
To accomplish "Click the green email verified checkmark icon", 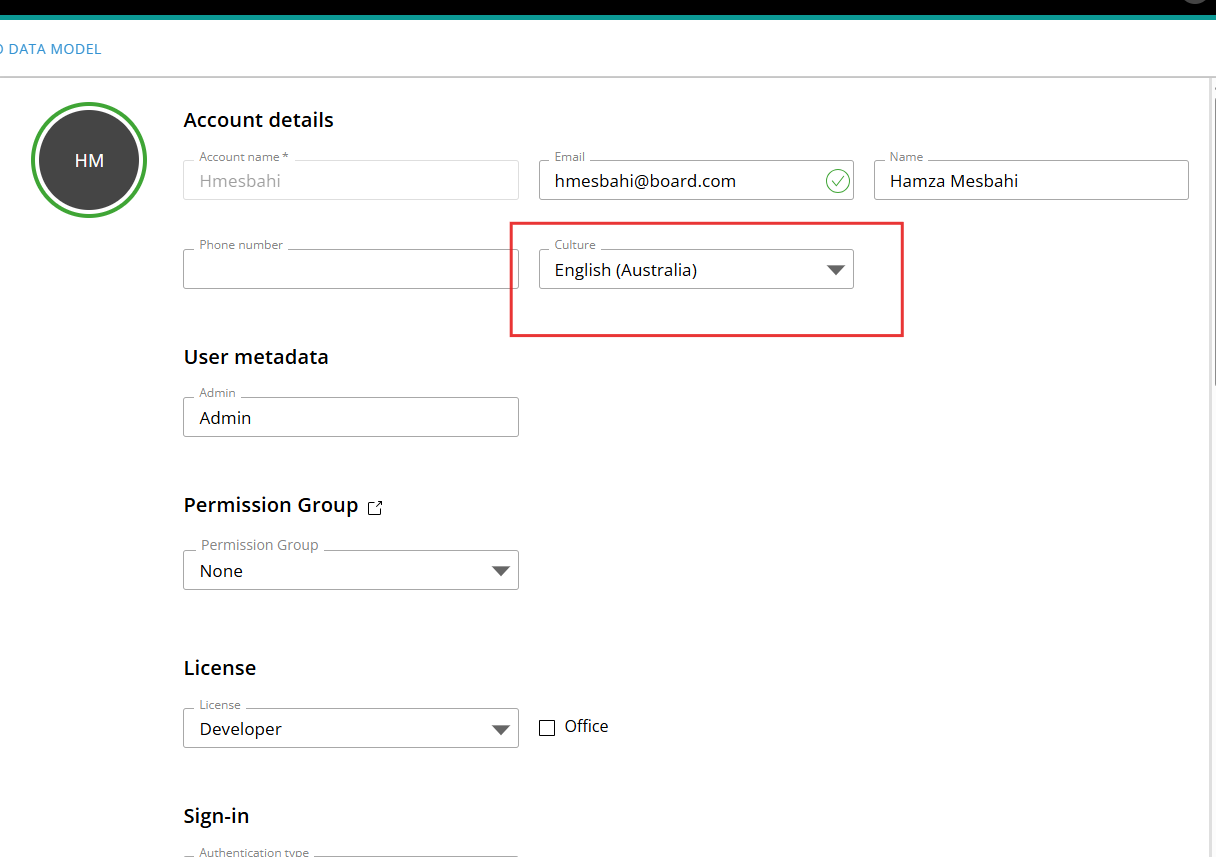I will [837, 181].
